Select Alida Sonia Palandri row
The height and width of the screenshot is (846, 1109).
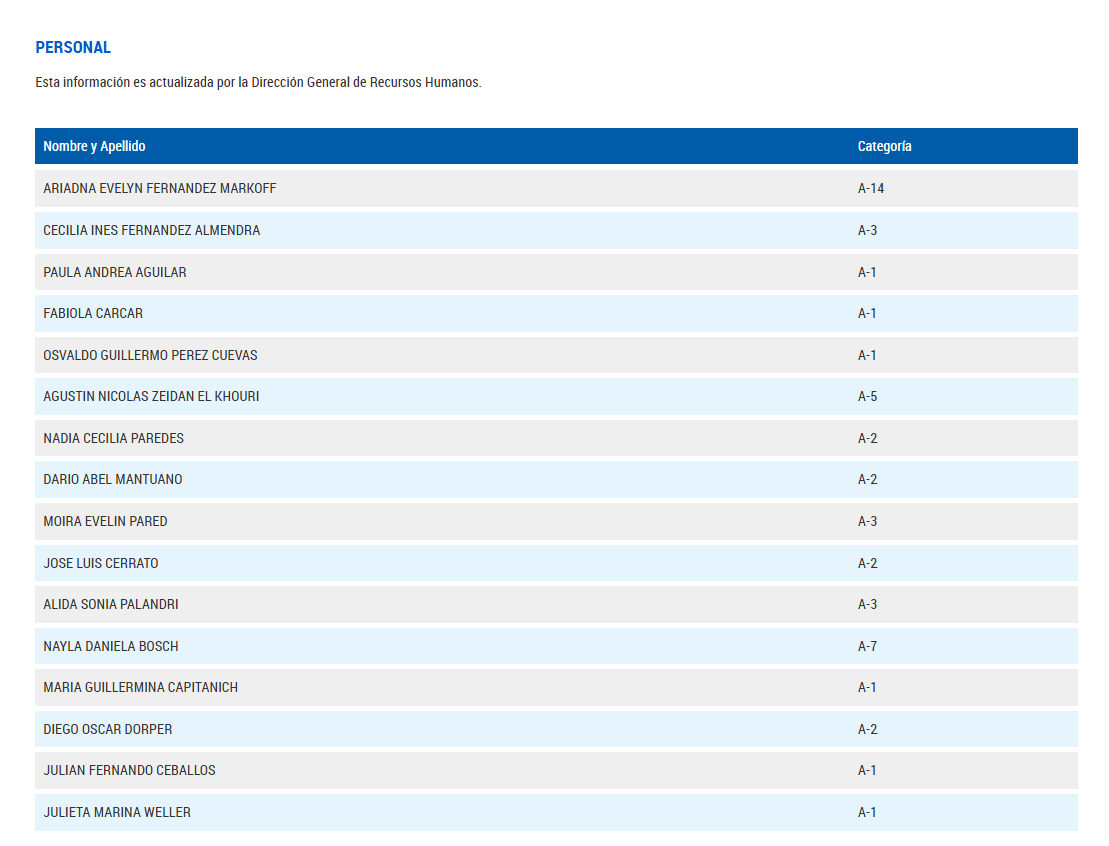[x=111, y=604]
